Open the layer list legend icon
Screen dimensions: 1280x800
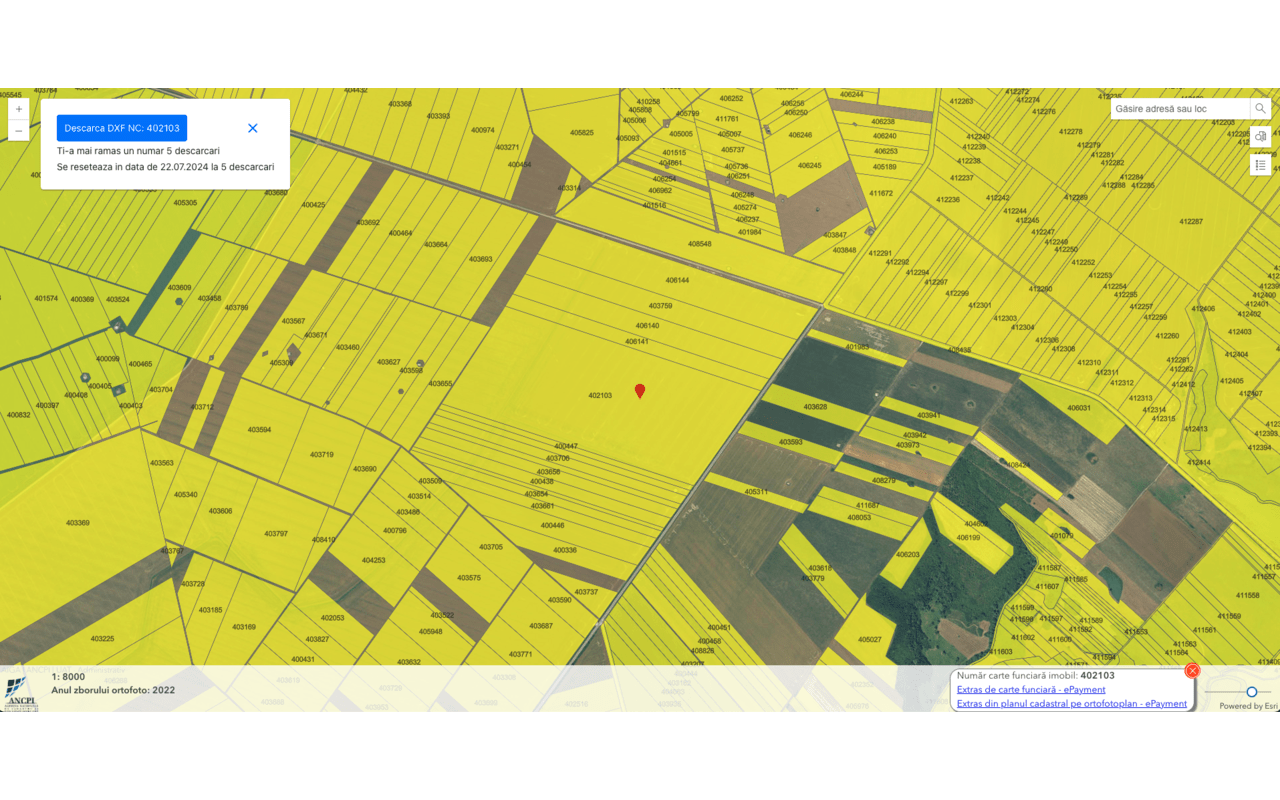click(x=1260, y=165)
